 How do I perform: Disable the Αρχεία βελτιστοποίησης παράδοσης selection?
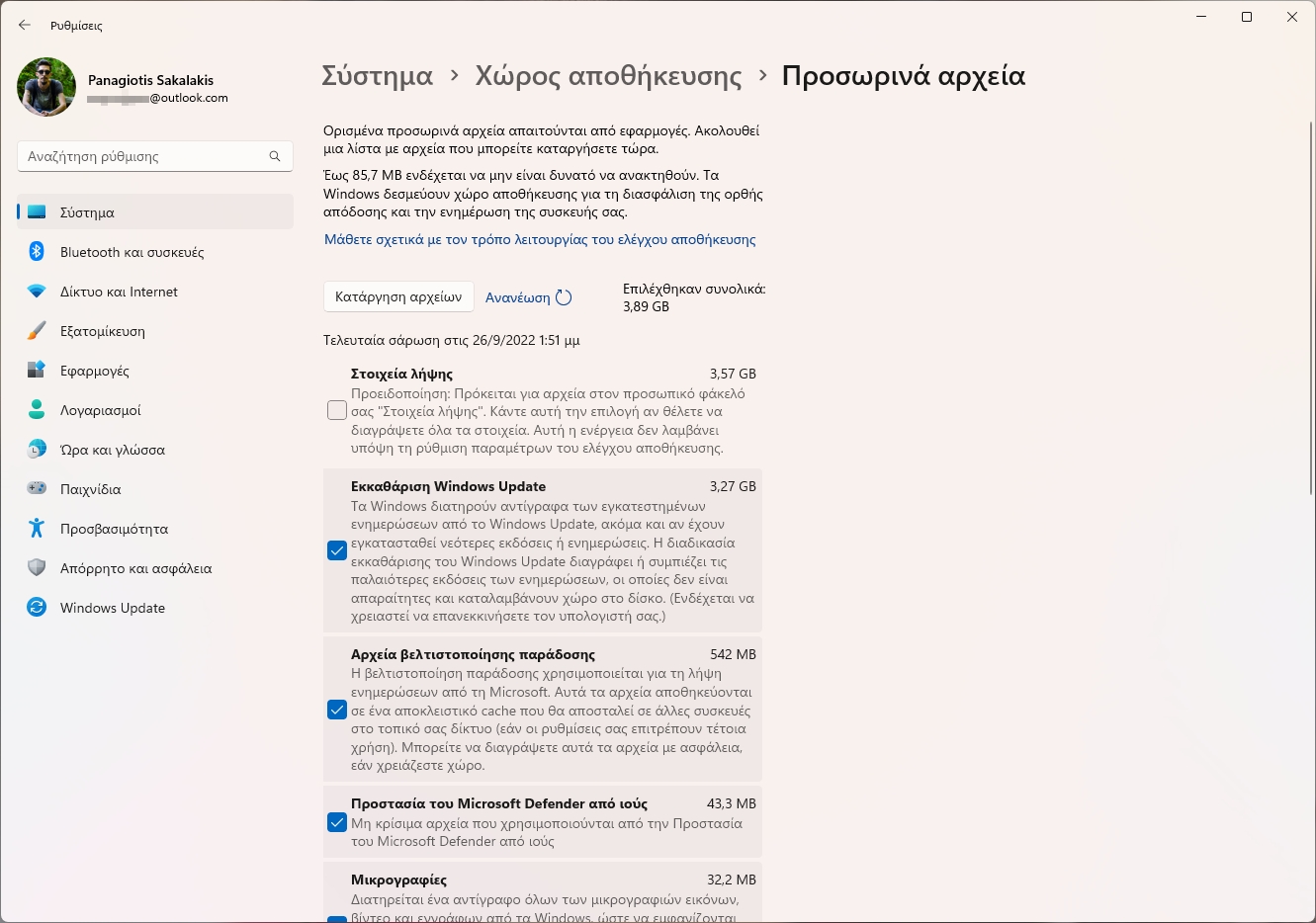[x=336, y=710]
